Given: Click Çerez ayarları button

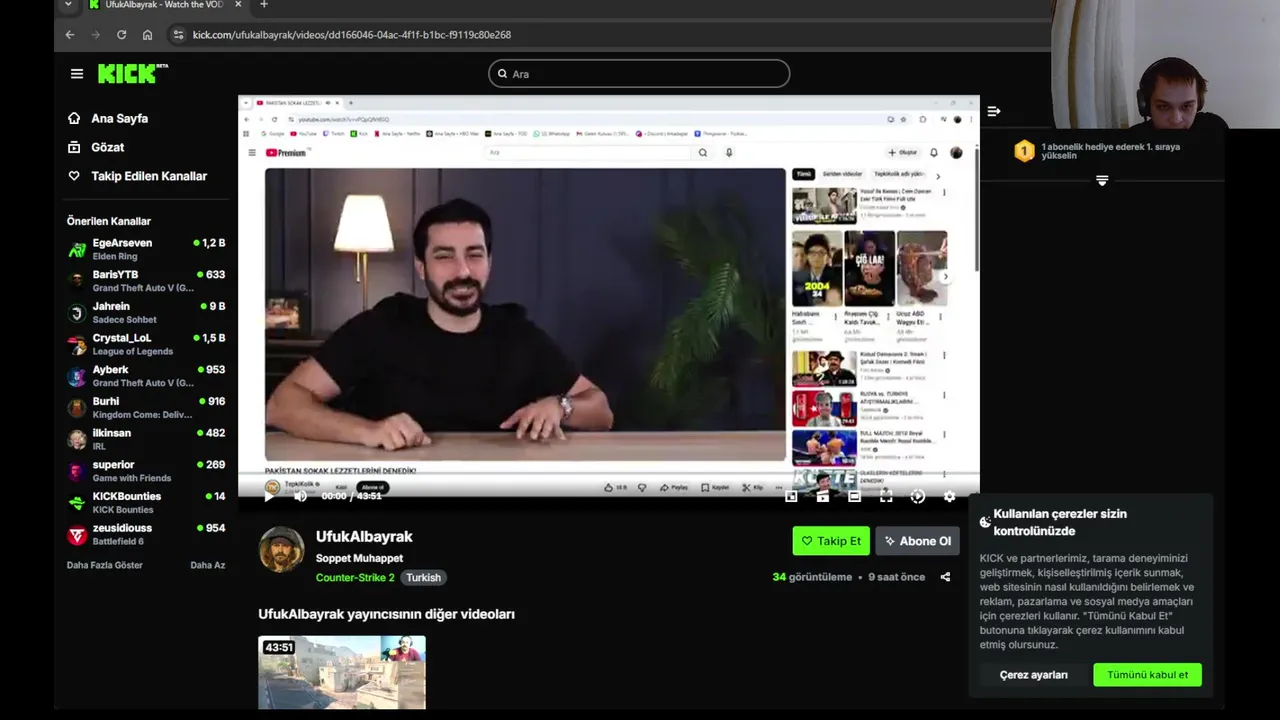Looking at the screenshot, I should (x=1033, y=675).
